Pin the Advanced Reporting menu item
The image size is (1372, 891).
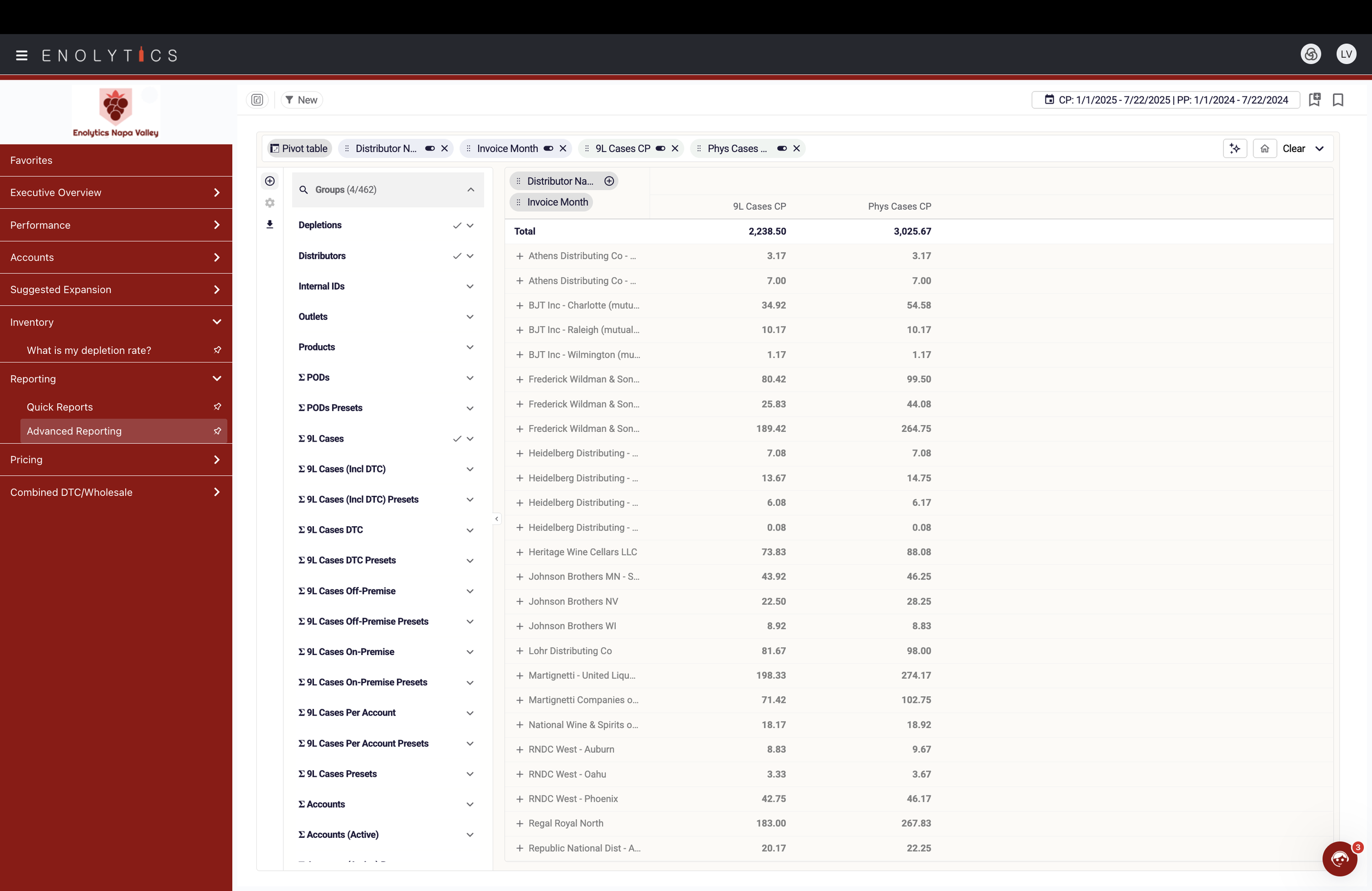(x=217, y=431)
